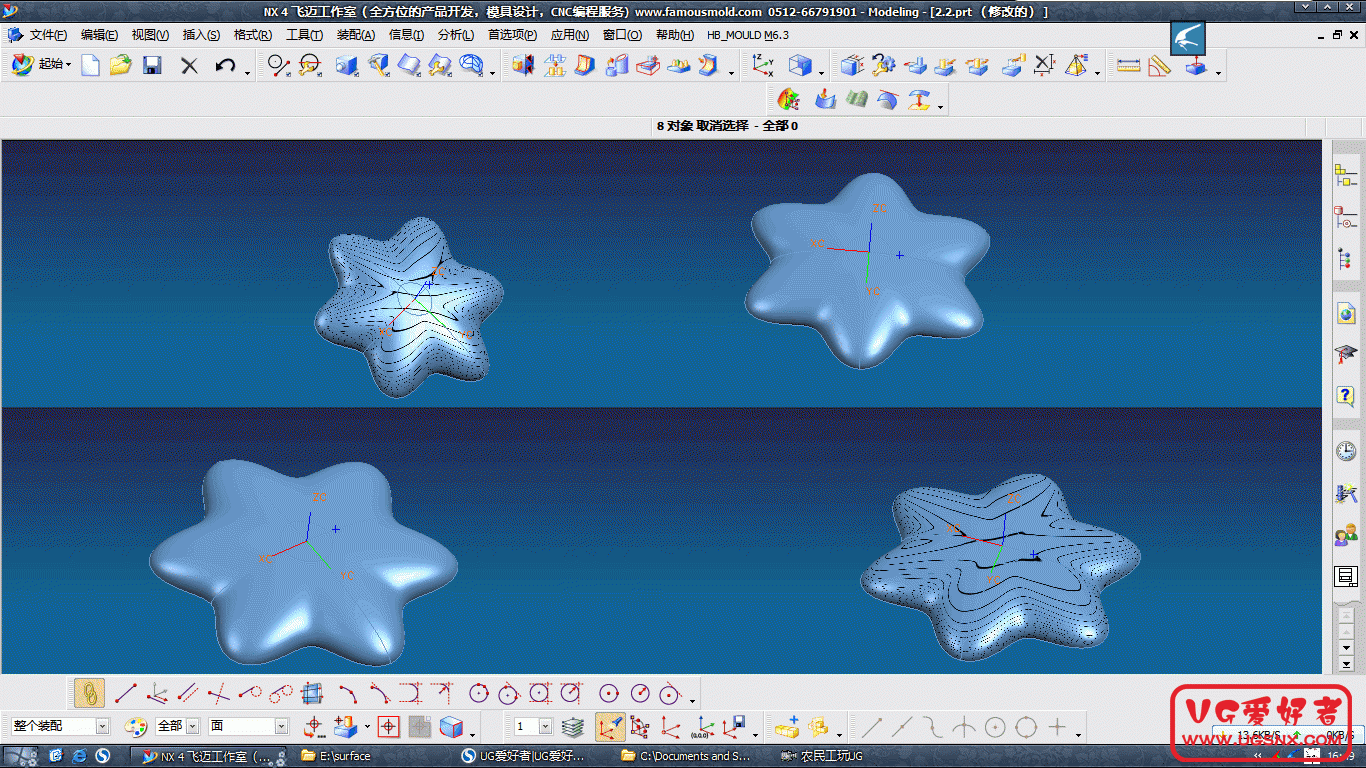Click the E:\surface taskbar button
This screenshot has height=768, width=1366.
tap(336, 756)
